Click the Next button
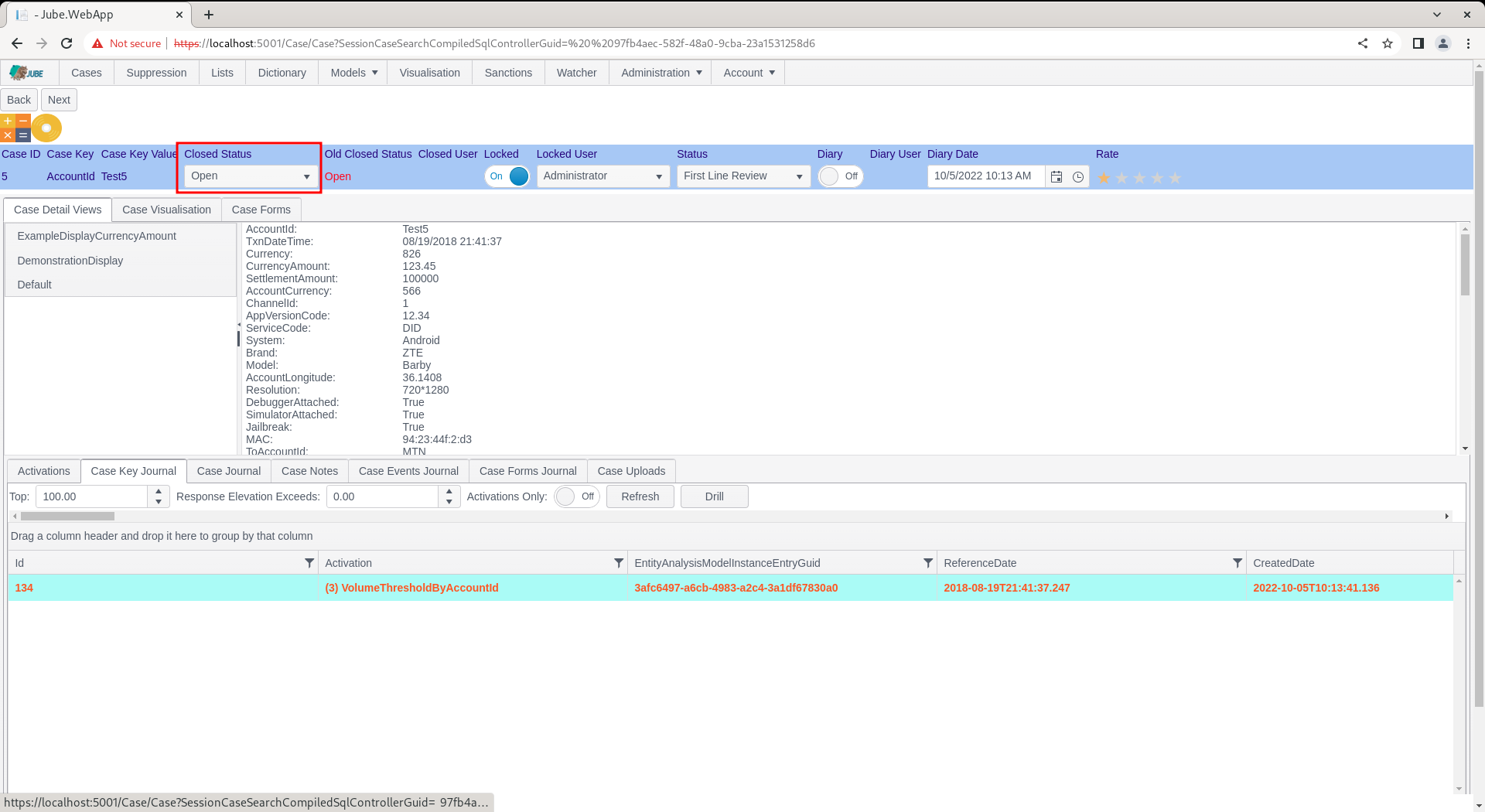Image resolution: width=1485 pixels, height=812 pixels. coord(59,100)
